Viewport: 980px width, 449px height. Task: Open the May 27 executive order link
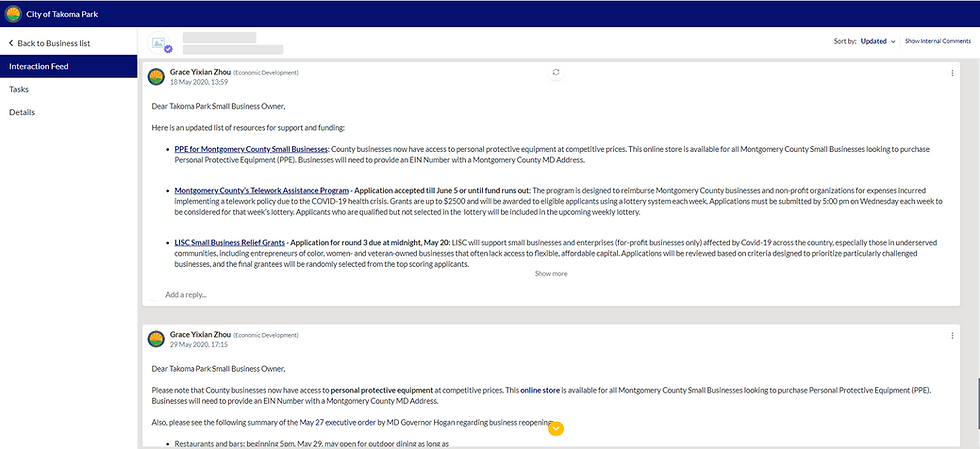[x=338, y=423]
